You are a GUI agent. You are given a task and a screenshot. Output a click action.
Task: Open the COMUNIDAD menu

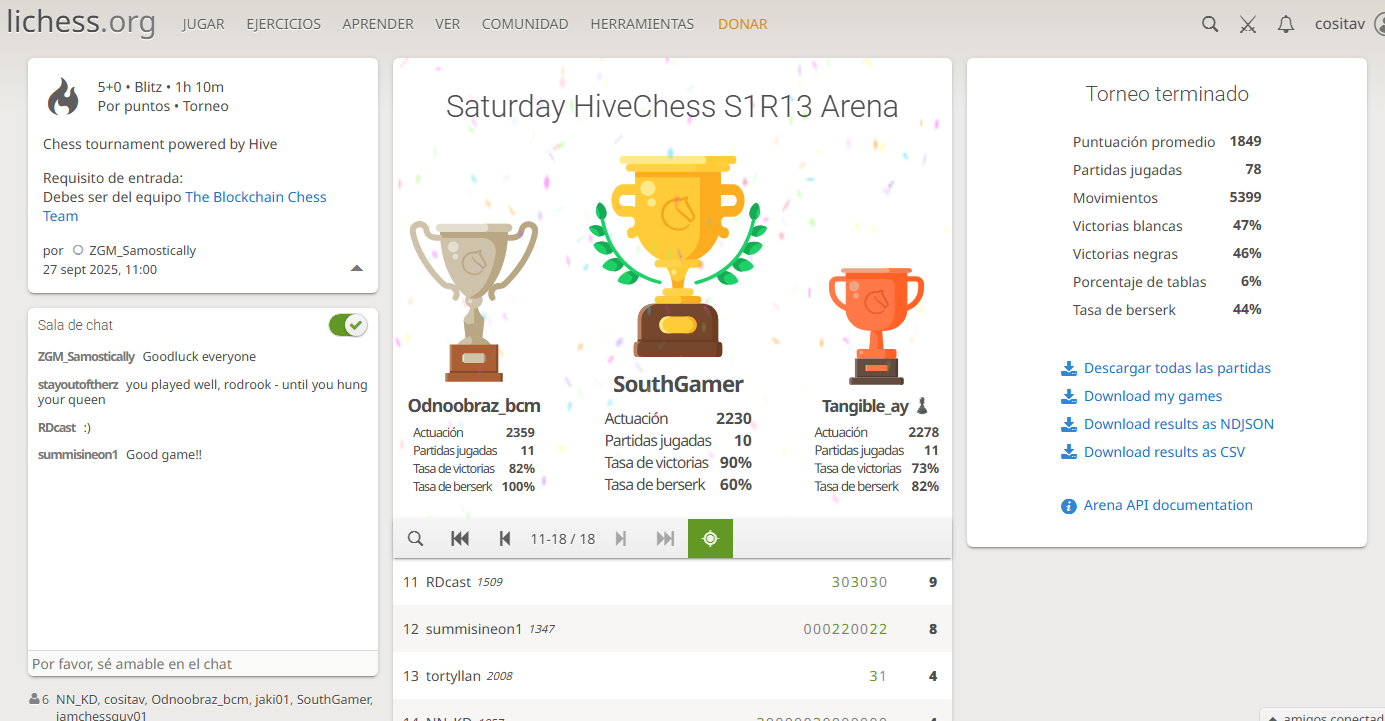[525, 24]
